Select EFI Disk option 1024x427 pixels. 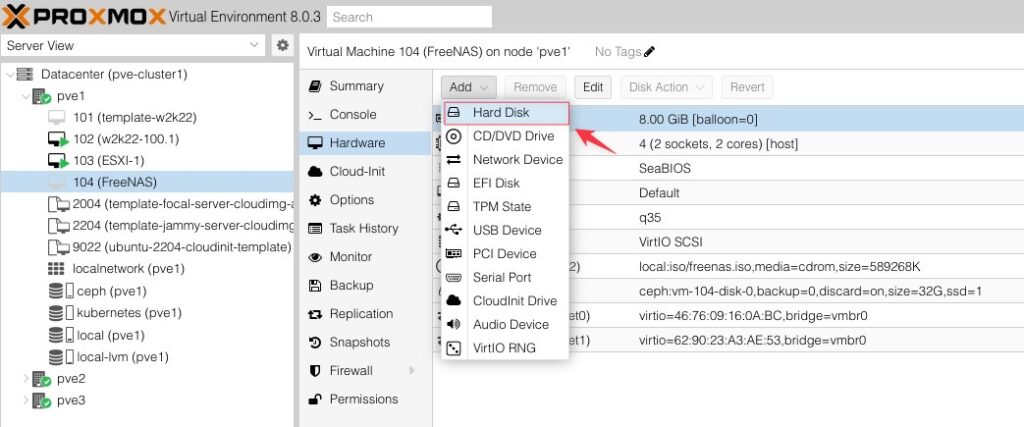[505, 183]
